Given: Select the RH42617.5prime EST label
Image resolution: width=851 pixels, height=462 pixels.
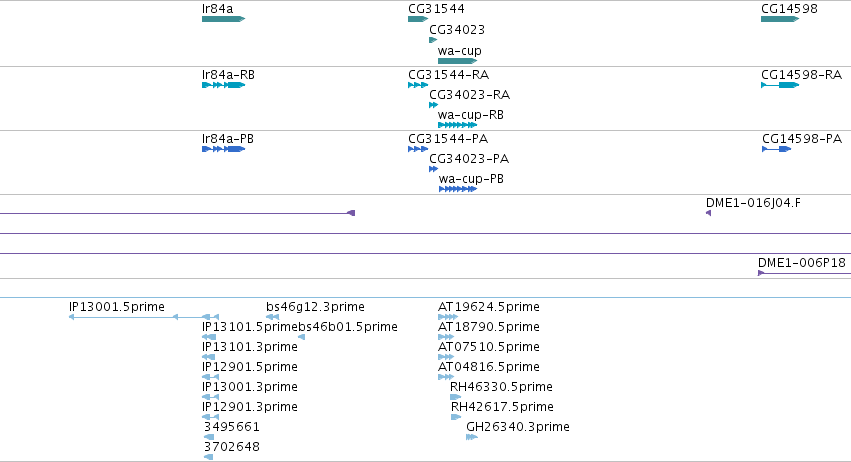Looking at the screenshot, I should pos(502,407).
